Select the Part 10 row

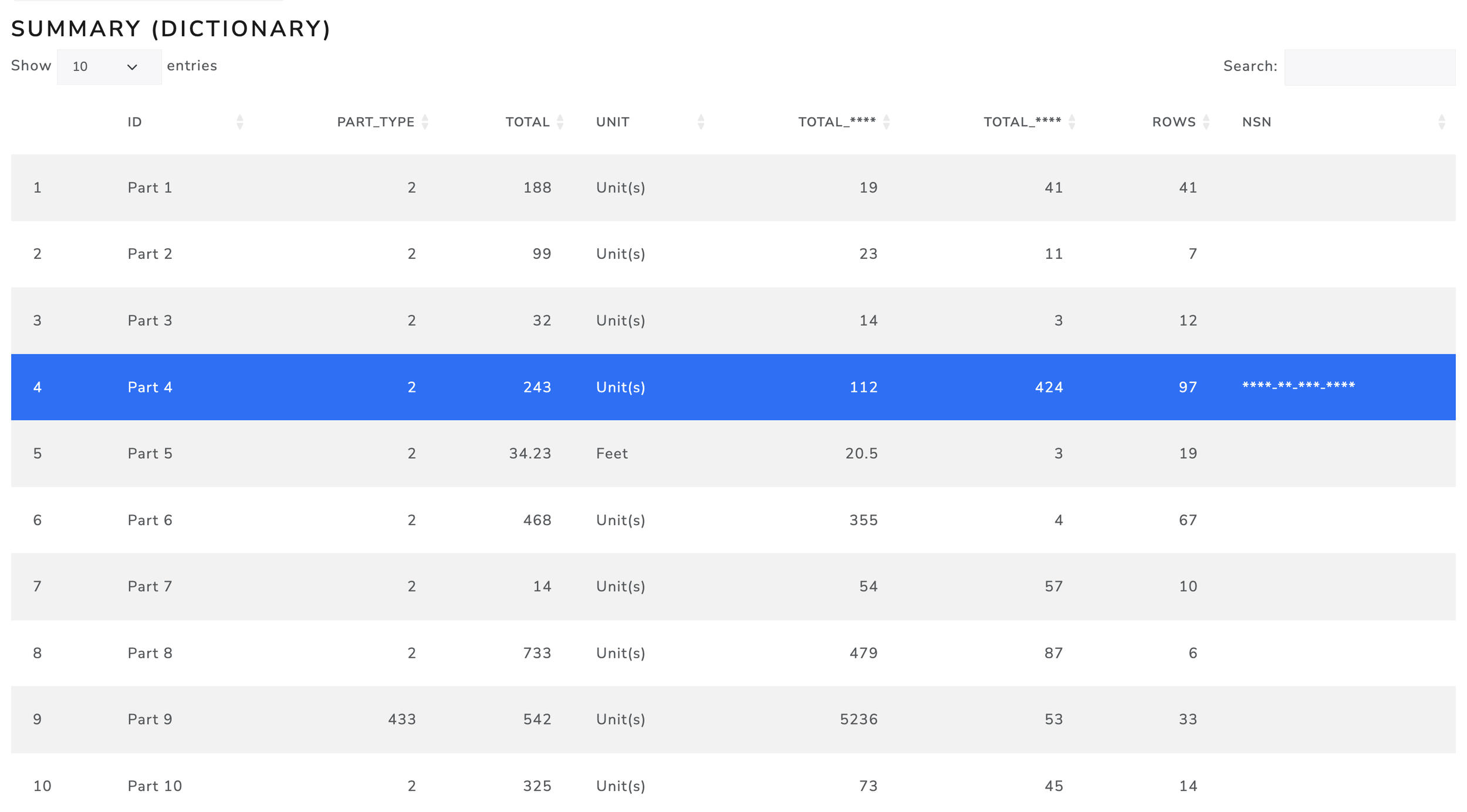[x=155, y=786]
